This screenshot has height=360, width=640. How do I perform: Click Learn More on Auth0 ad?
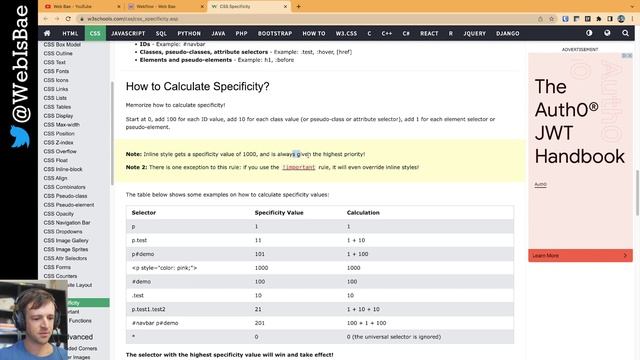click(x=580, y=256)
